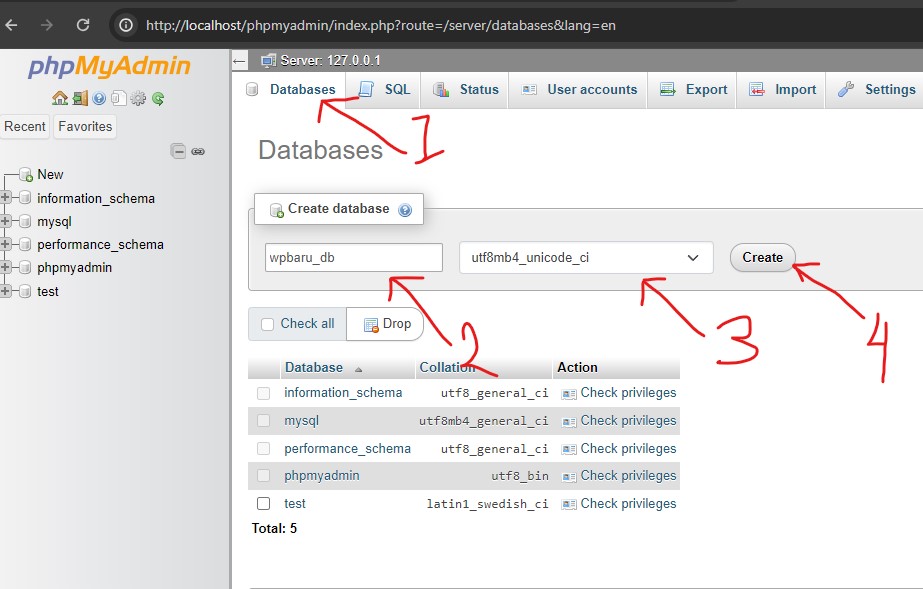Select the information_schema row checkbox

(x=263, y=393)
